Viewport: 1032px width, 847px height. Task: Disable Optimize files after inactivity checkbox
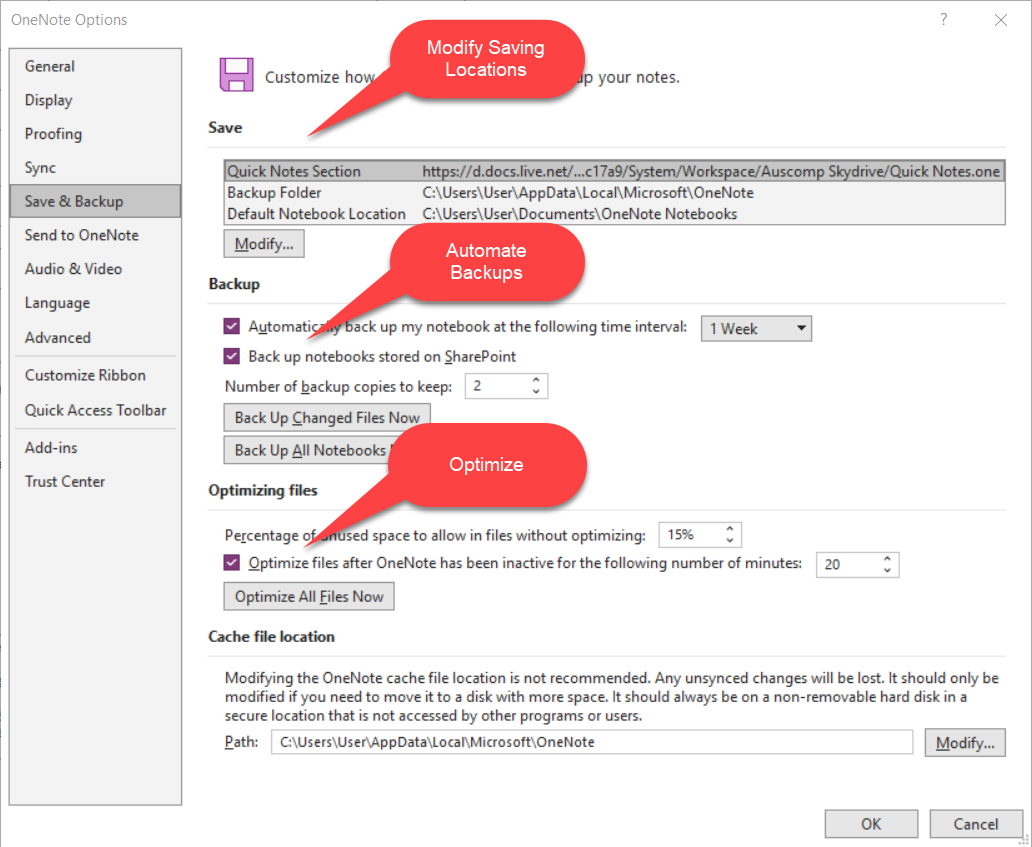232,563
